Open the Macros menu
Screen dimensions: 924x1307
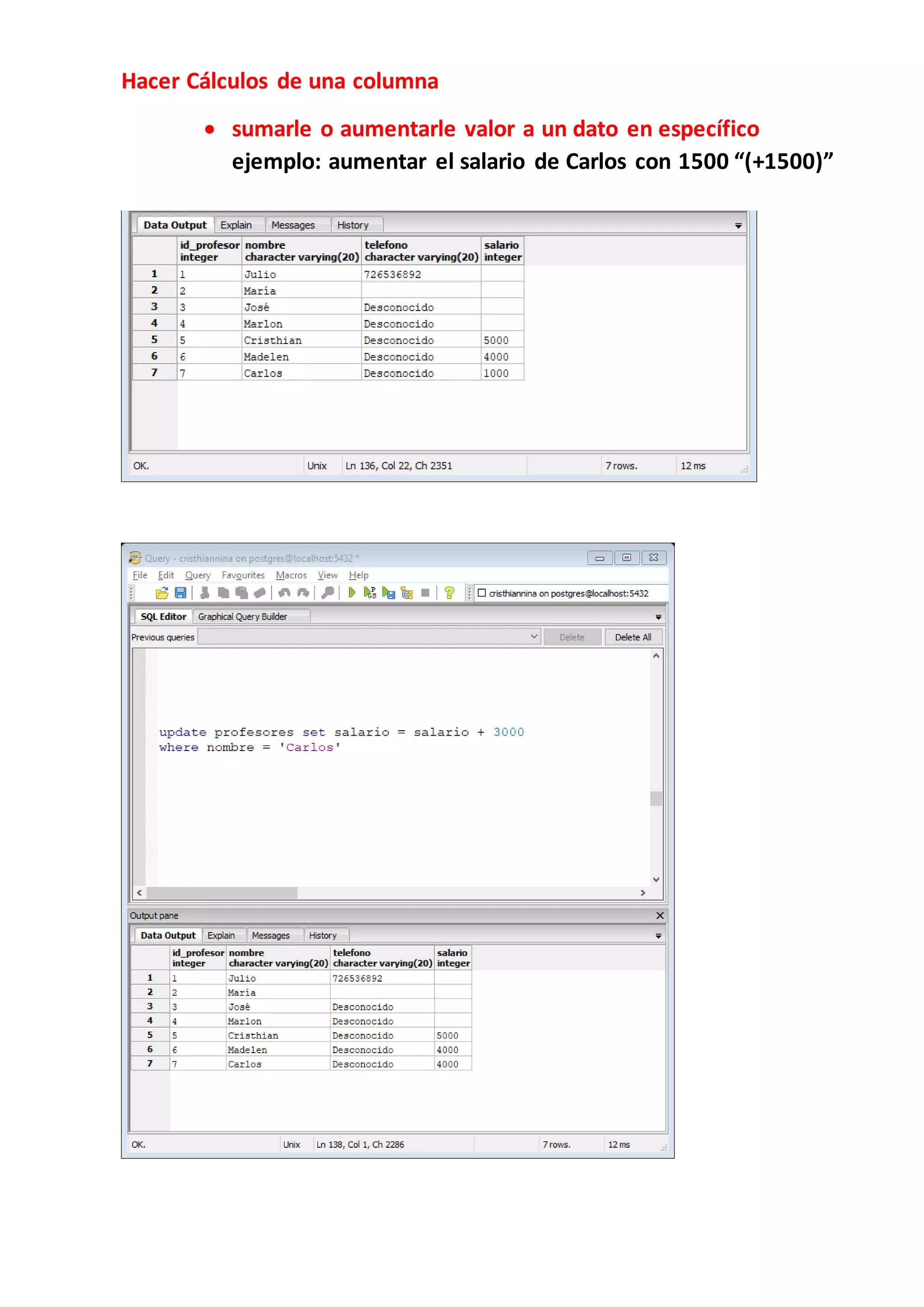(291, 575)
